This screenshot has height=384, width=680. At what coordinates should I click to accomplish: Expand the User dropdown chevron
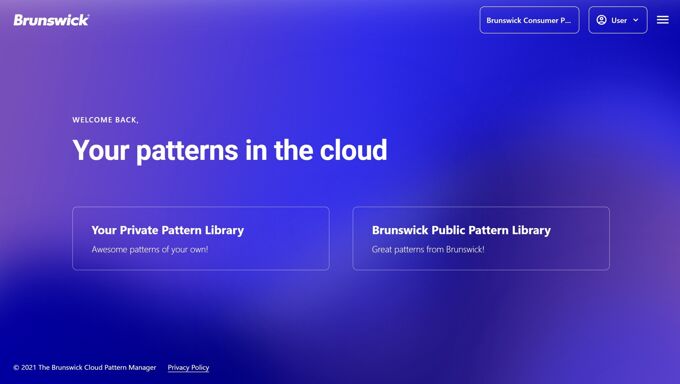point(635,20)
